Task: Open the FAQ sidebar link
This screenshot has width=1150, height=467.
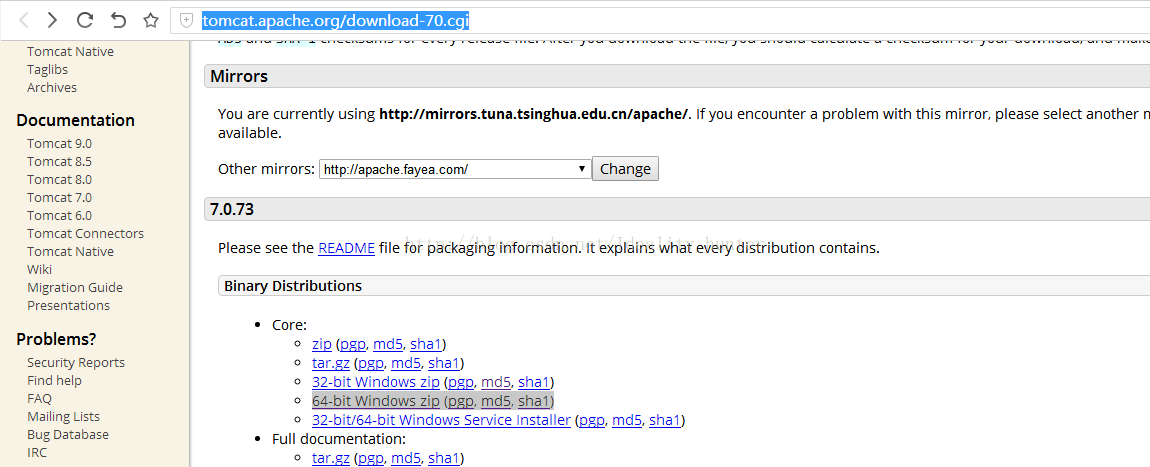Action: point(40,398)
